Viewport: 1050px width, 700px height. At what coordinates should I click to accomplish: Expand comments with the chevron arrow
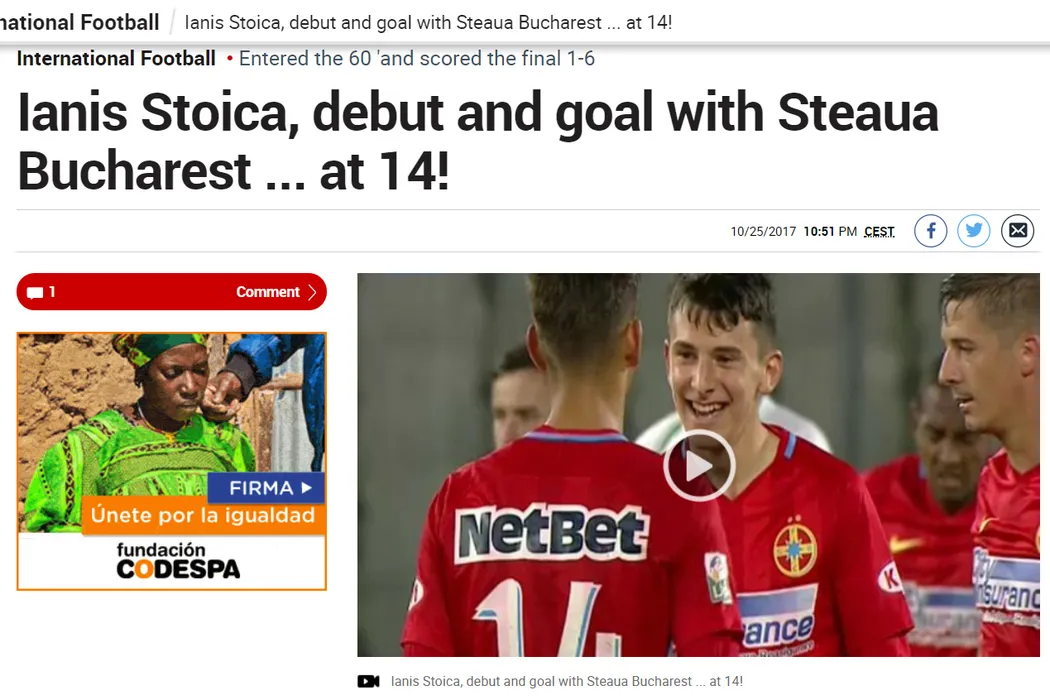(x=312, y=292)
